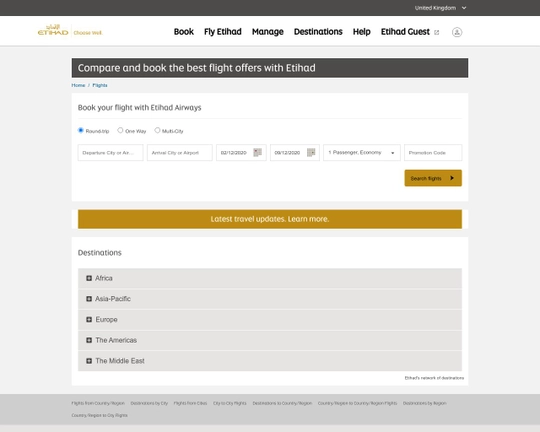The height and width of the screenshot is (432, 540).
Task: Click the external link icon beside Etihad Guest
Action: tap(437, 32)
